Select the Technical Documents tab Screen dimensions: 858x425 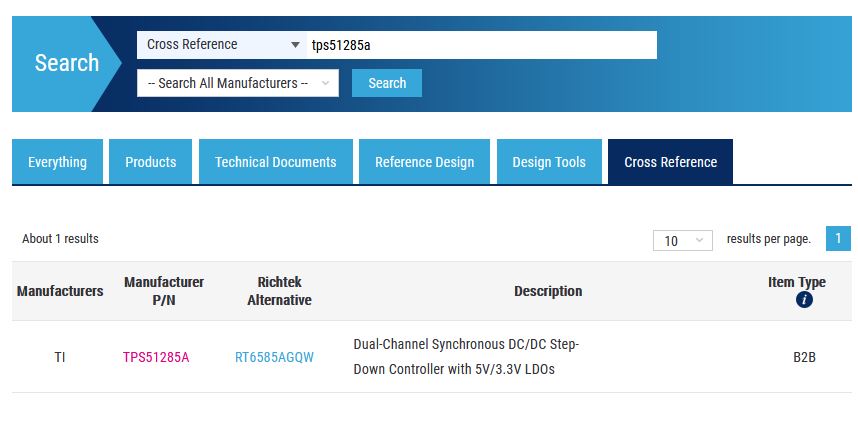pyautogui.click(x=276, y=162)
